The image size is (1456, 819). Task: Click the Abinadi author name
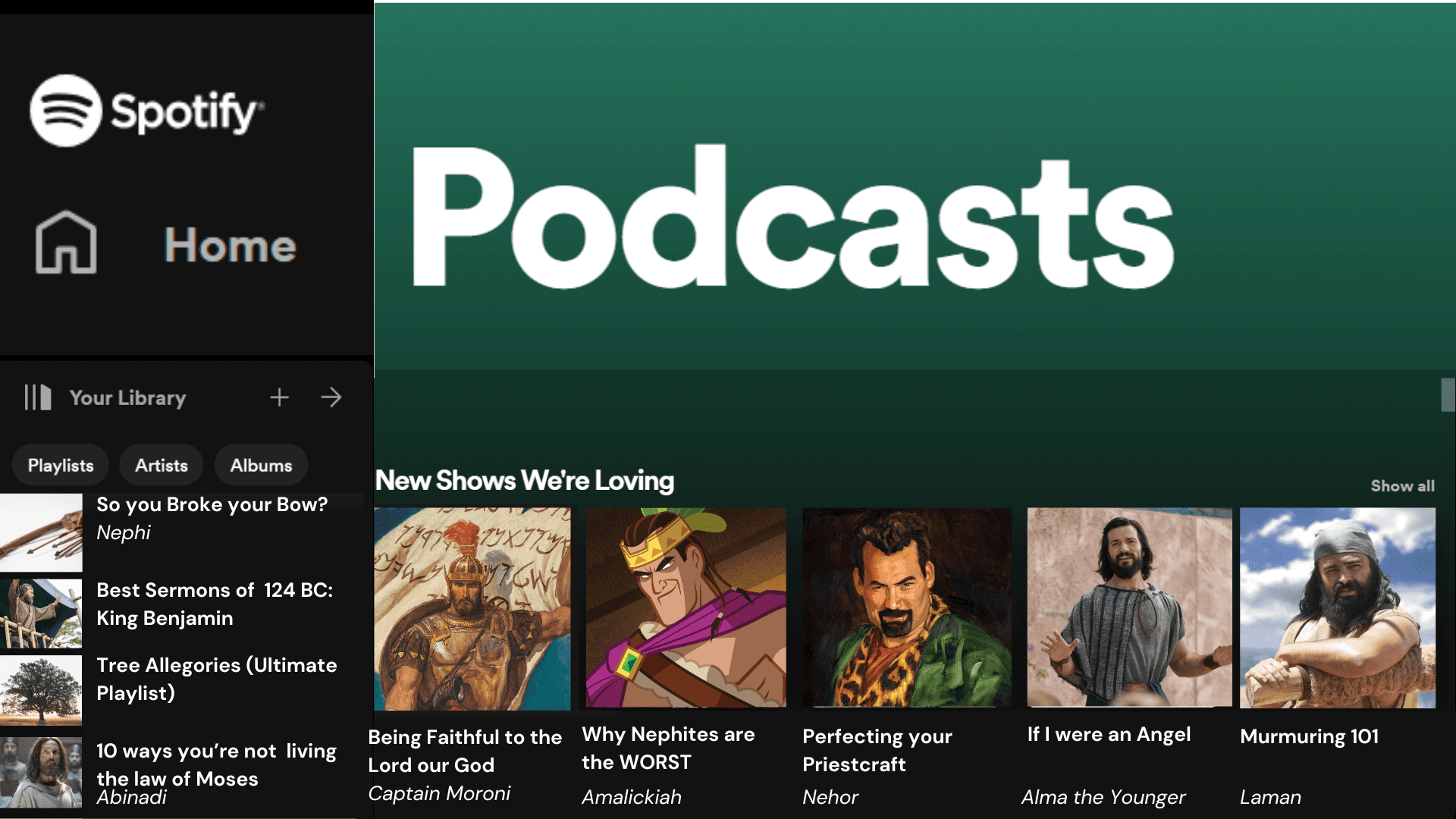(132, 797)
